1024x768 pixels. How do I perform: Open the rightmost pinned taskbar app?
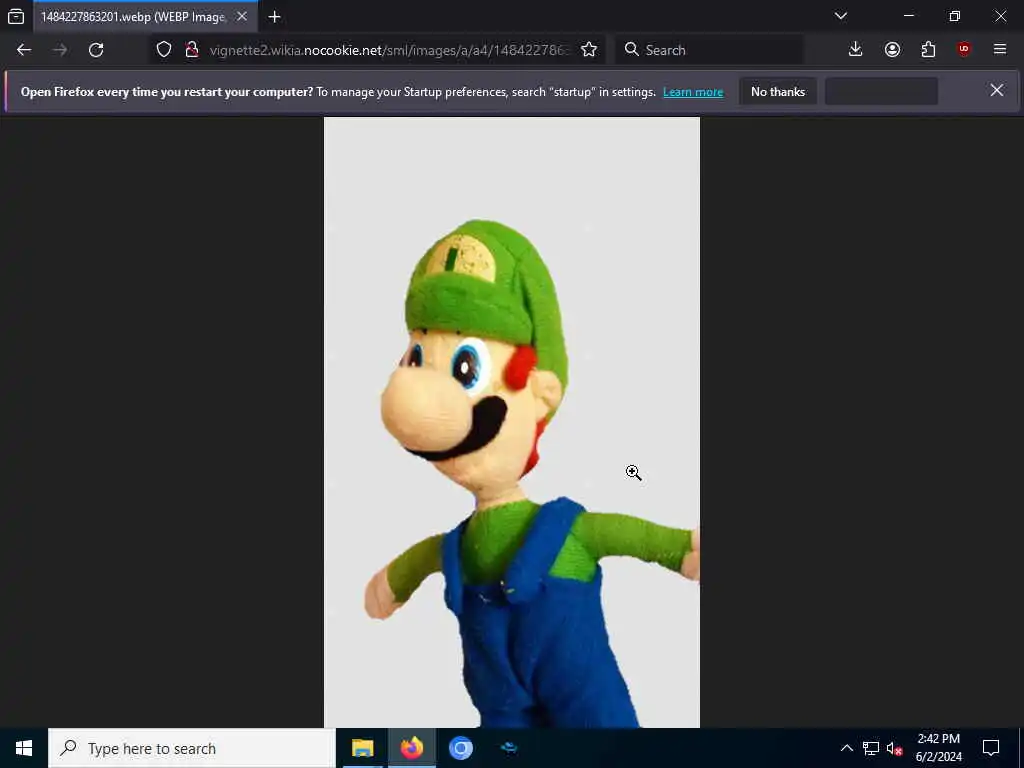coord(509,748)
